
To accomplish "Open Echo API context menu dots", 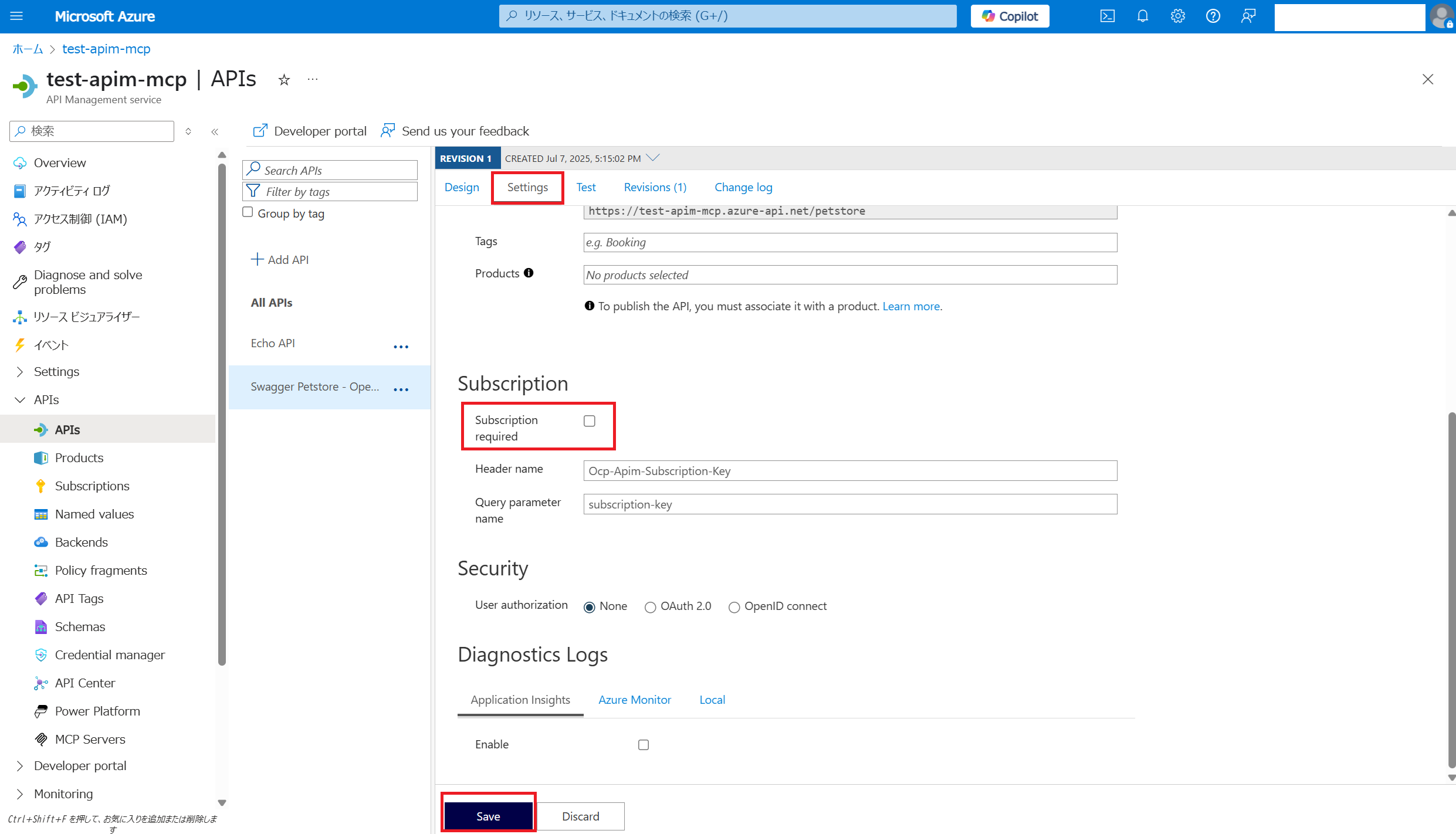I will point(401,347).
